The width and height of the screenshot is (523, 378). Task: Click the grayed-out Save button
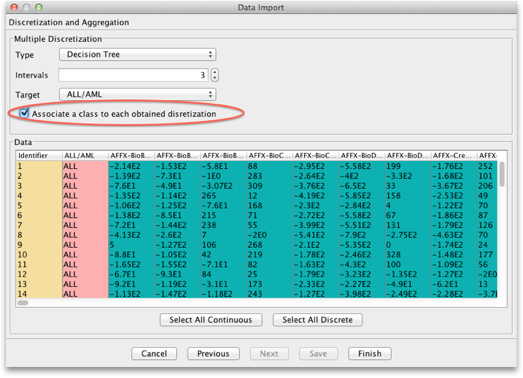pyautogui.click(x=318, y=353)
